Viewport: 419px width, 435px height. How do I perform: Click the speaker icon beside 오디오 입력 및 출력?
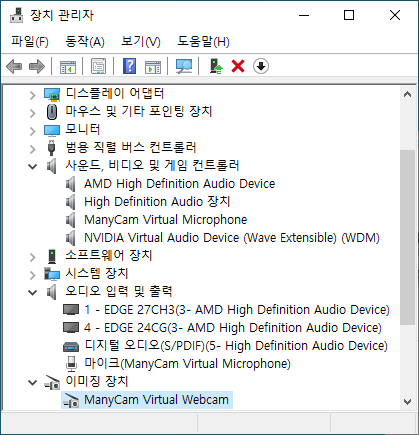(x=51, y=292)
